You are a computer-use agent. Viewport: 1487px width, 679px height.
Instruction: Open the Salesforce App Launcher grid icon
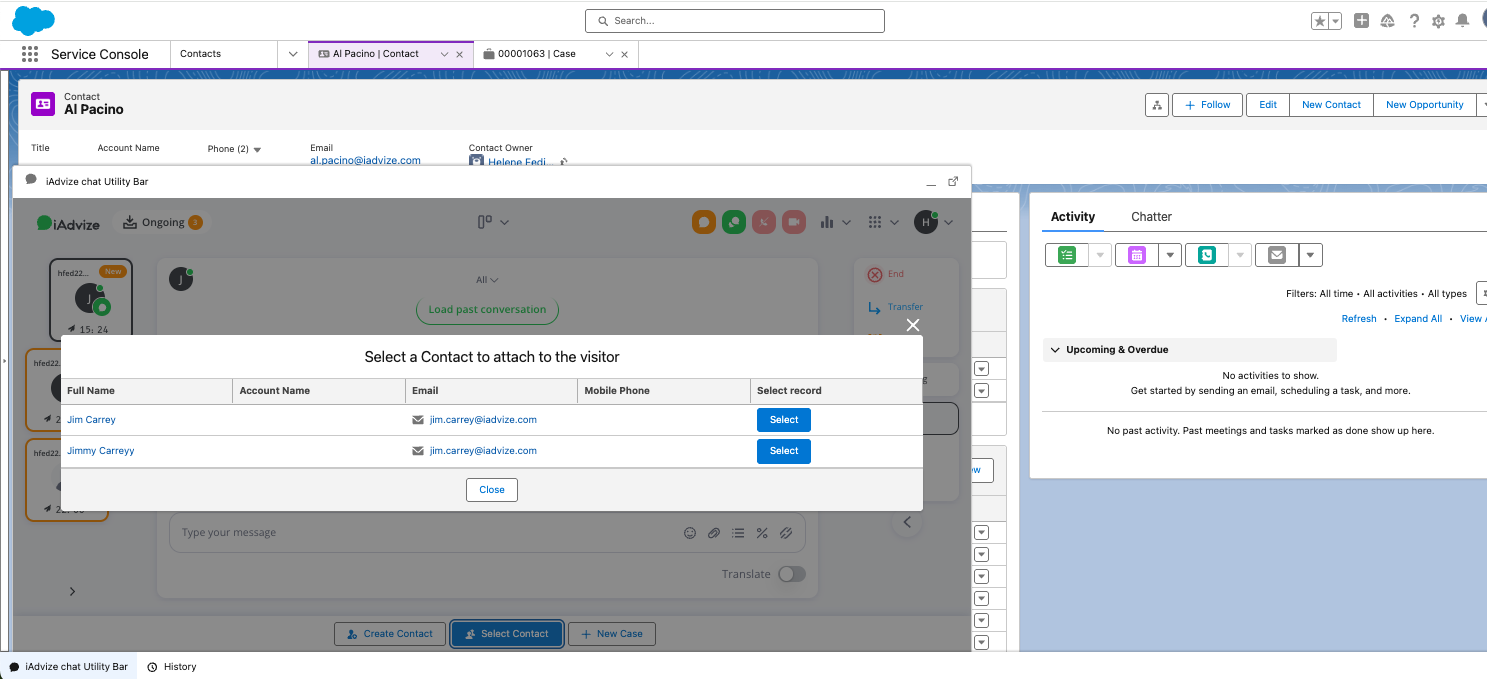(30, 54)
